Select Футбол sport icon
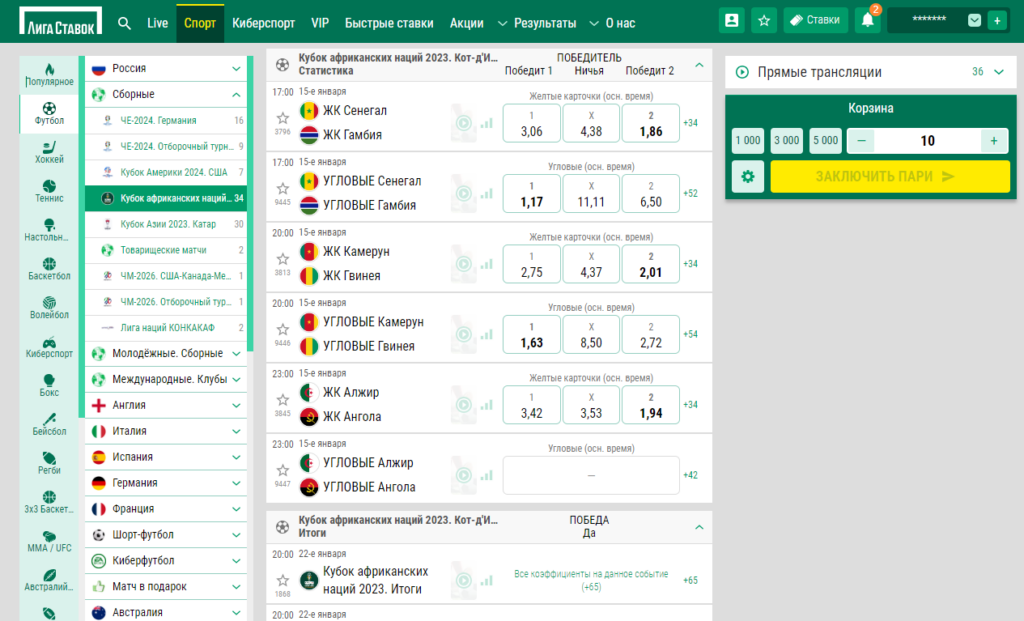1024x621 pixels. [x=49, y=114]
